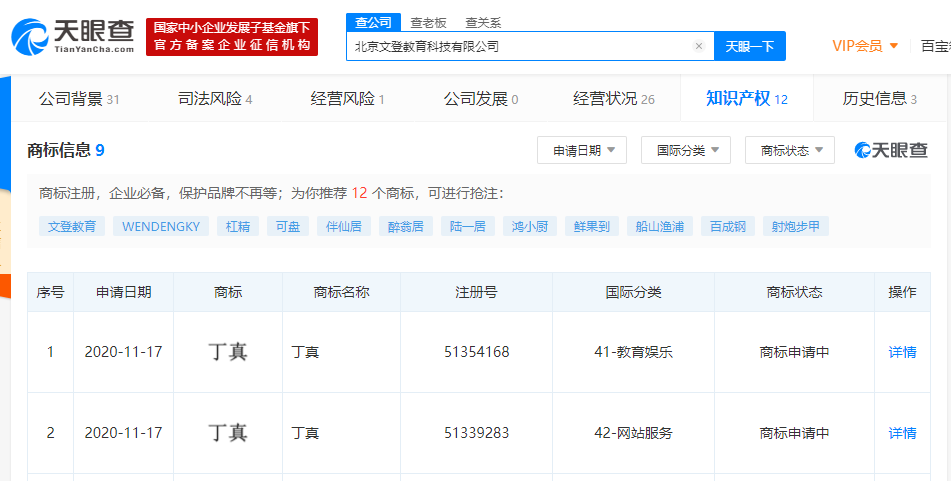This screenshot has width=951, height=481.
Task: Expand the 商标状态 filter dropdown
Action: [790, 150]
